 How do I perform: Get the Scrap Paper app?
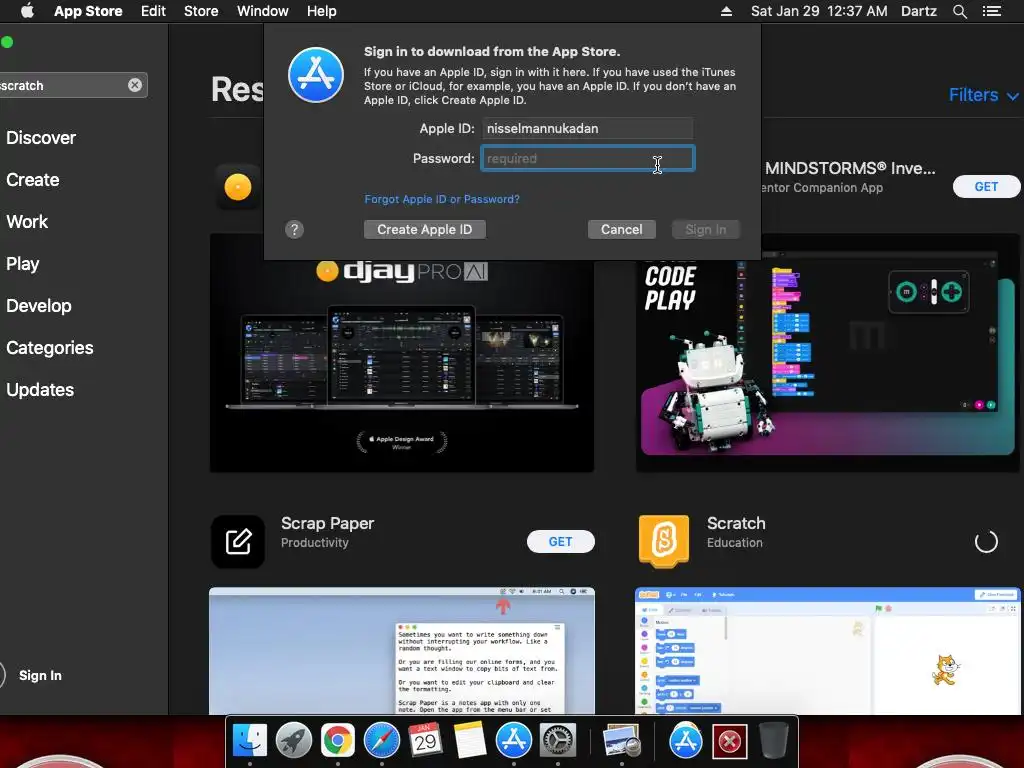point(560,541)
